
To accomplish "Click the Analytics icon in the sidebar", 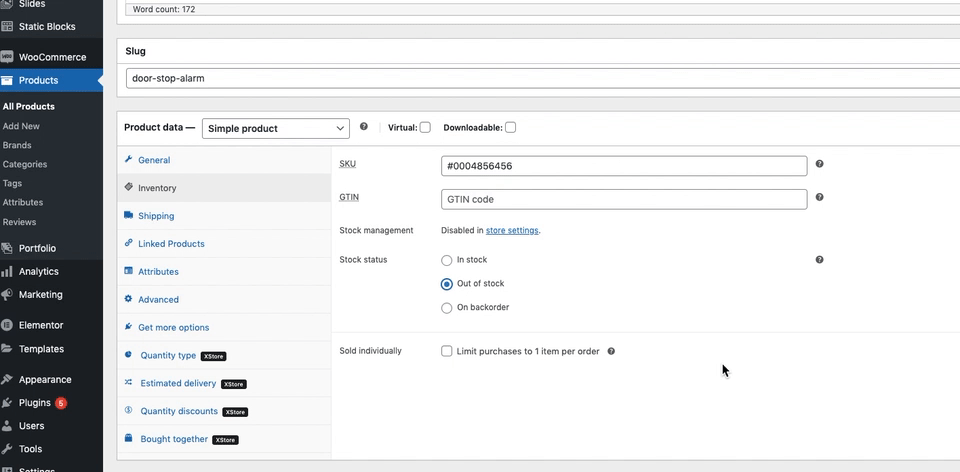I will (8, 272).
